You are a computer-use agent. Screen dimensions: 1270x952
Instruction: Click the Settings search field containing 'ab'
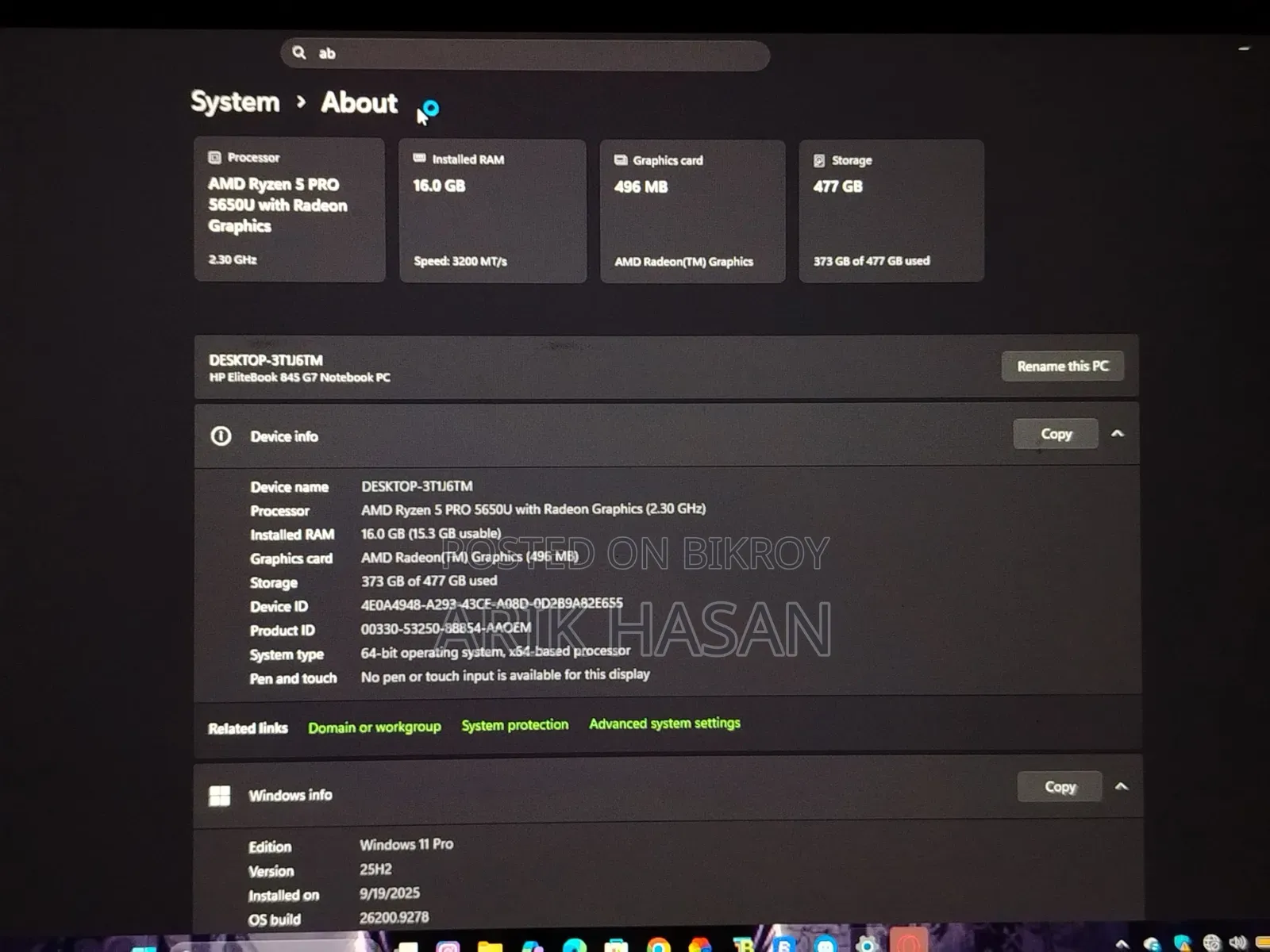click(x=525, y=54)
